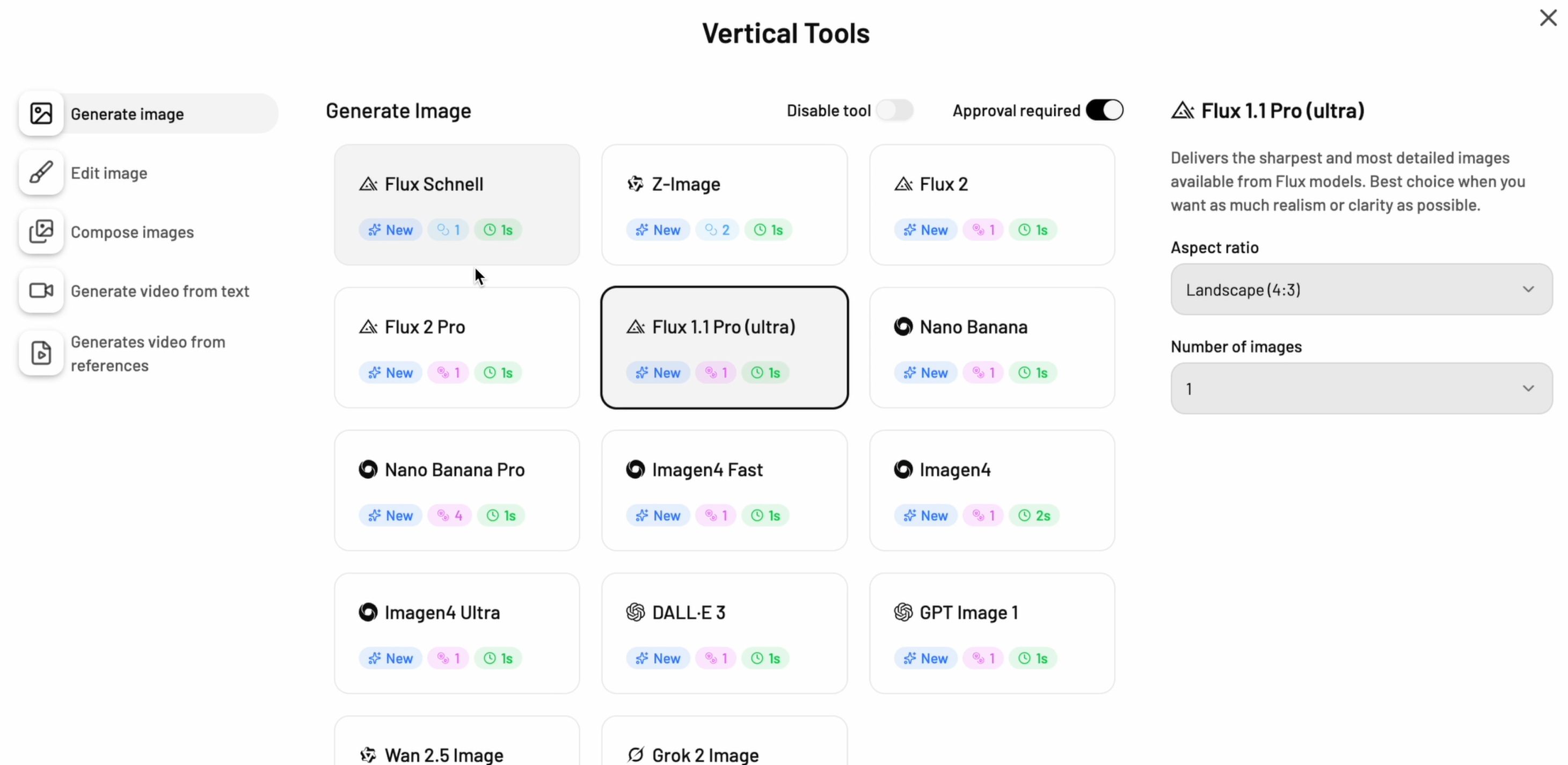Click the Edit image brush icon

[41, 173]
